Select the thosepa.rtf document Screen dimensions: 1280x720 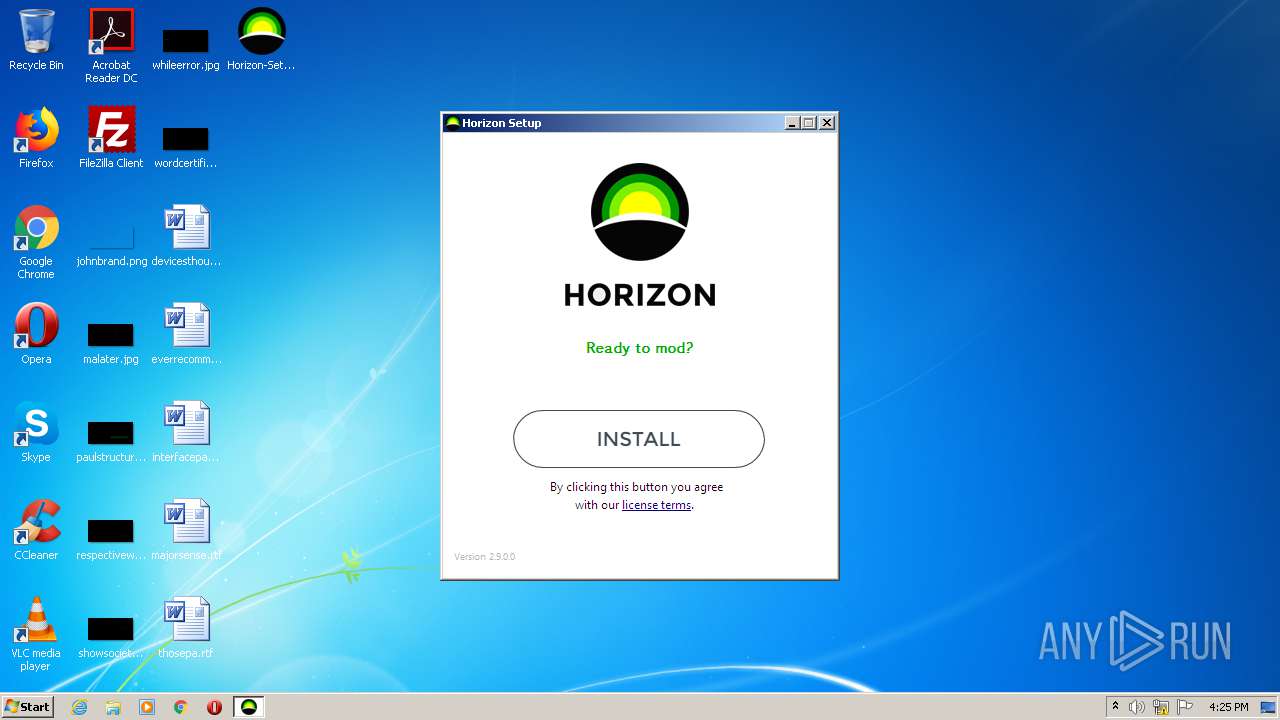pos(186,628)
